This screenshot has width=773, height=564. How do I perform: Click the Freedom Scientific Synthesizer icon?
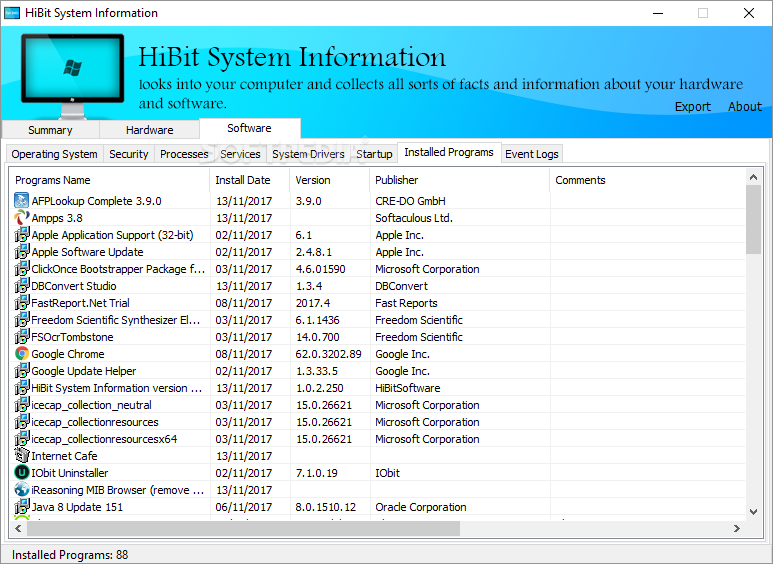pyautogui.click(x=22, y=319)
